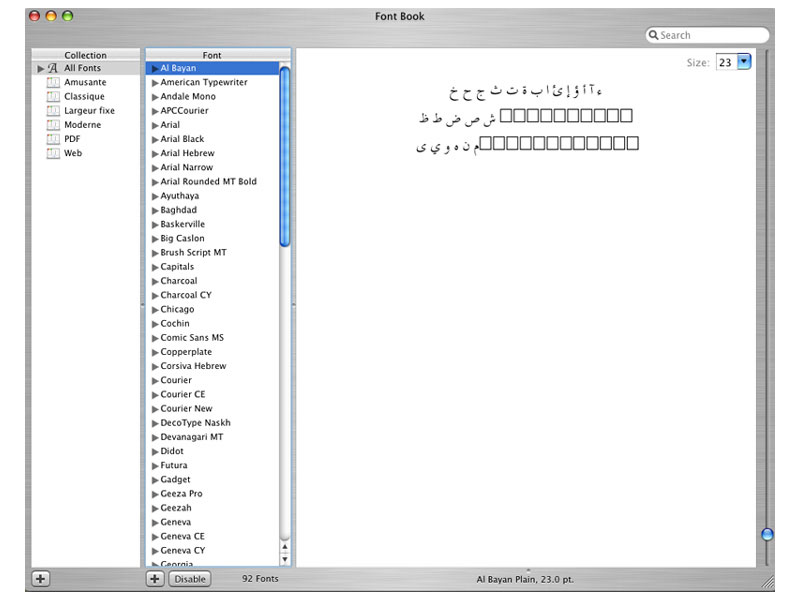The width and height of the screenshot is (800, 600).
Task: Click the Classique collection icon
Action: tap(53, 96)
